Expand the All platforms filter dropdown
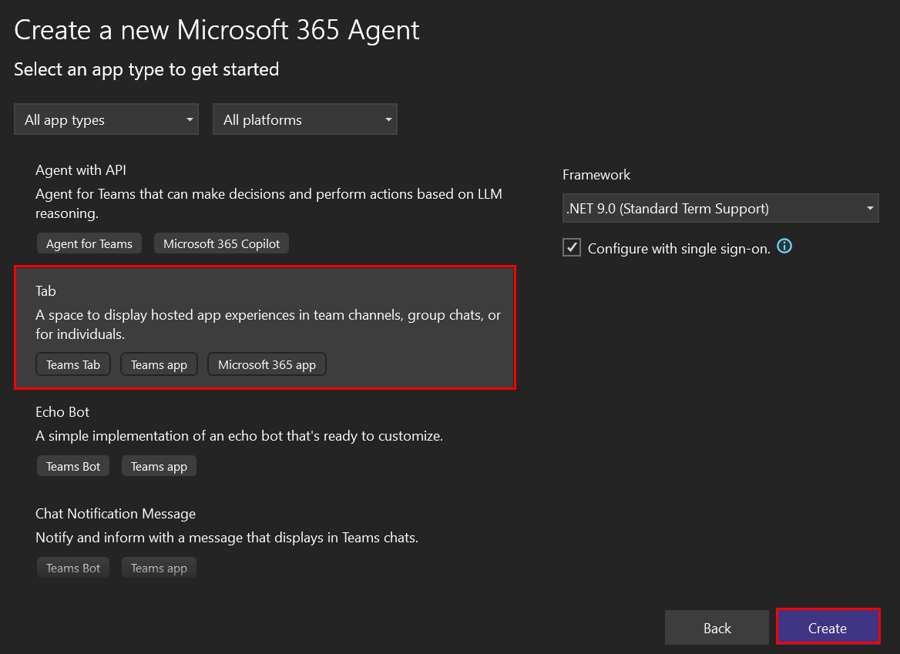 click(x=305, y=120)
